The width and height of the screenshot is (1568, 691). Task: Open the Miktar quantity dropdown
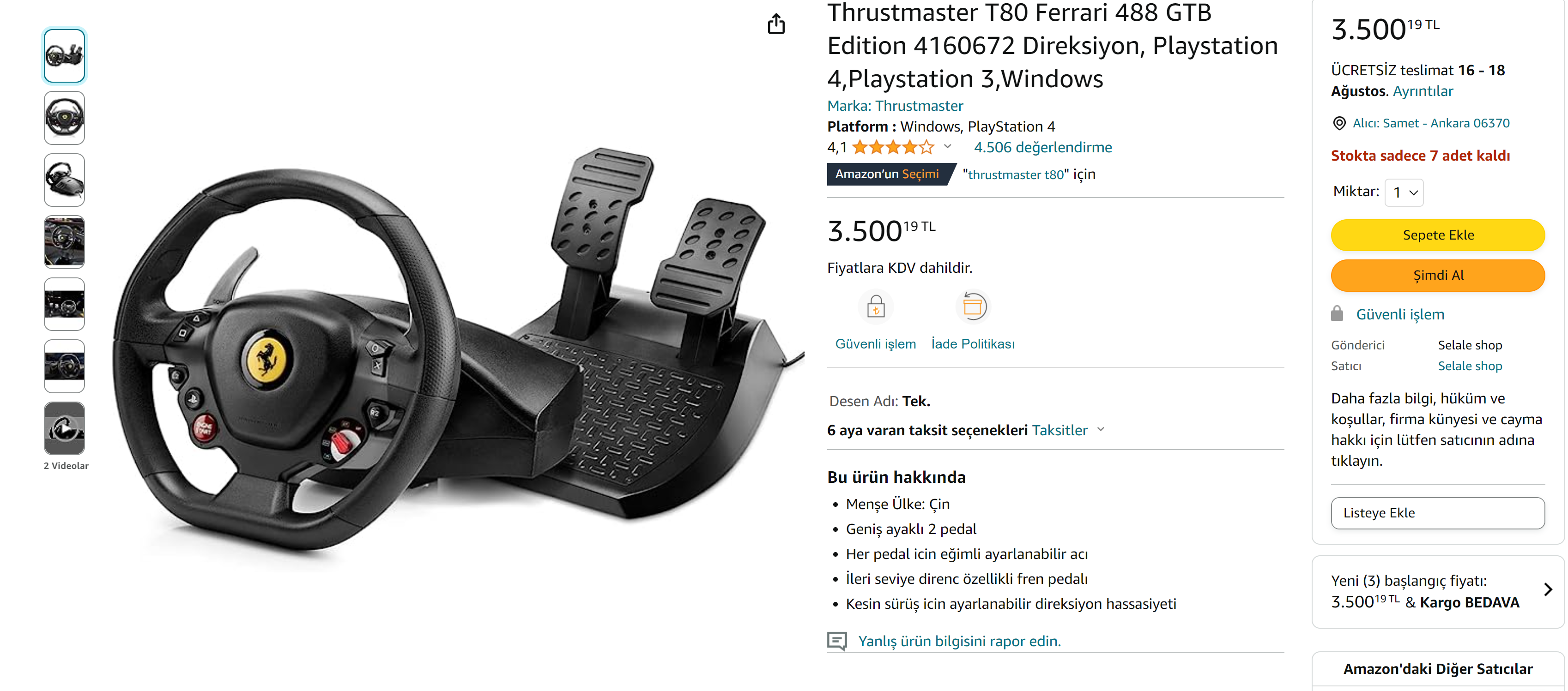(x=1404, y=192)
